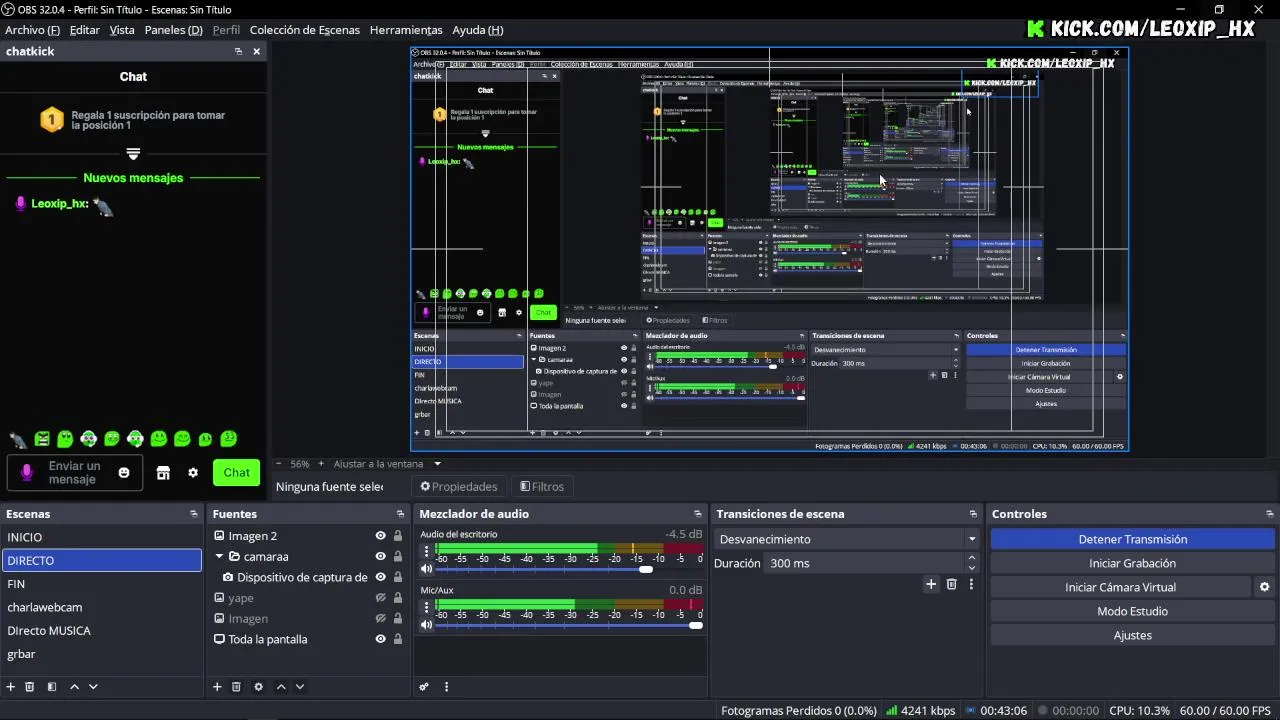Open Audio del escritorio three-dot options
Image resolution: width=1280 pixels, height=720 pixels.
click(x=426, y=551)
